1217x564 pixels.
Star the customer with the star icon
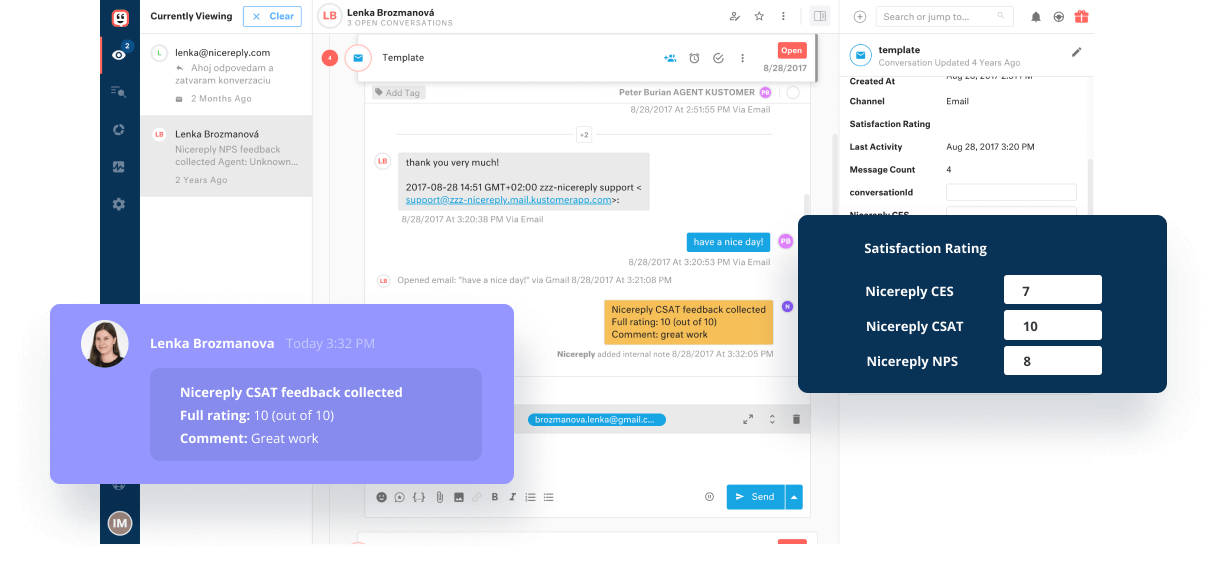click(x=759, y=16)
